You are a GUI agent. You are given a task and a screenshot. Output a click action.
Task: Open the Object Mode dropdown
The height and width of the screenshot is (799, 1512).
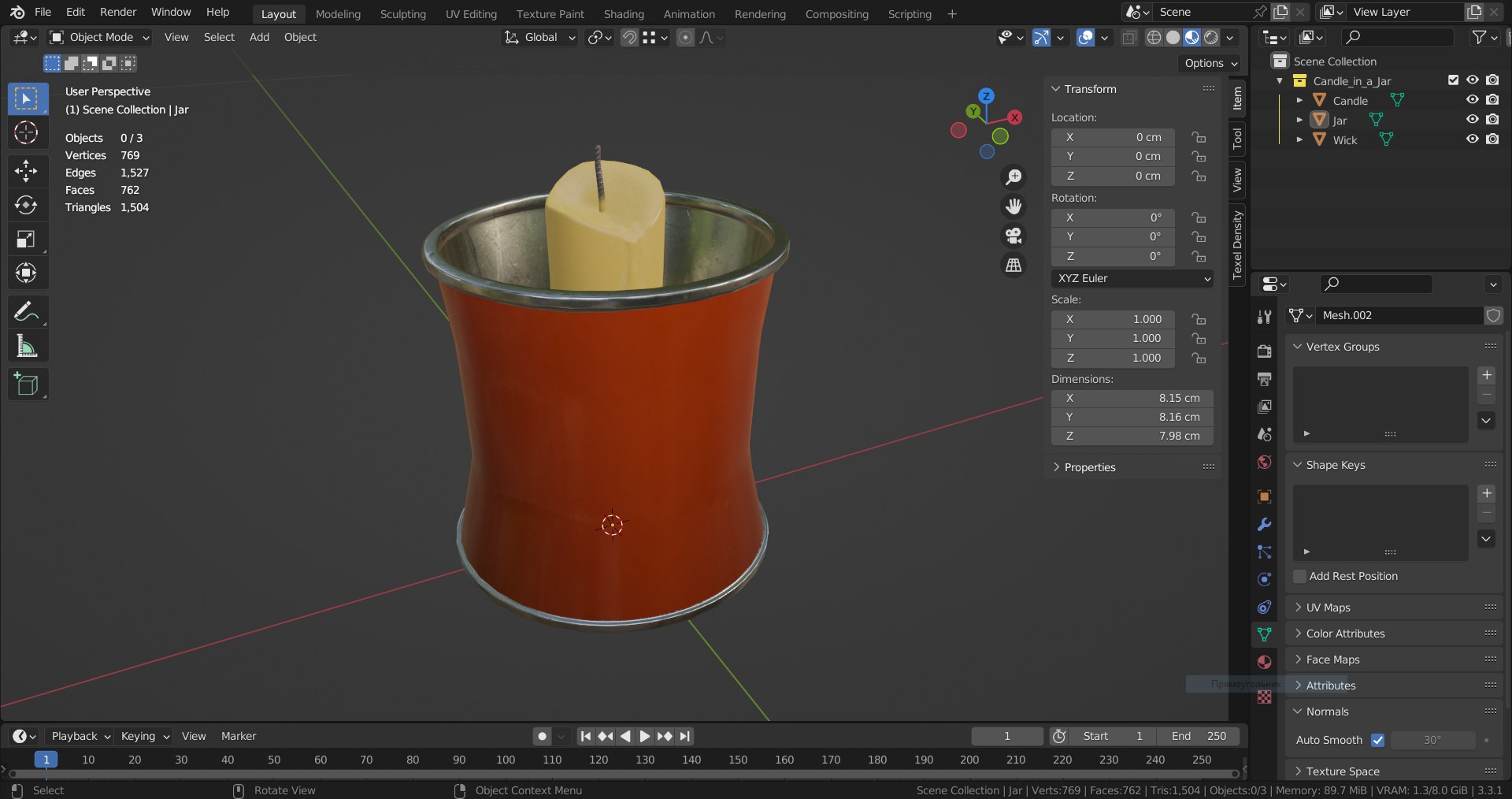coord(99,37)
